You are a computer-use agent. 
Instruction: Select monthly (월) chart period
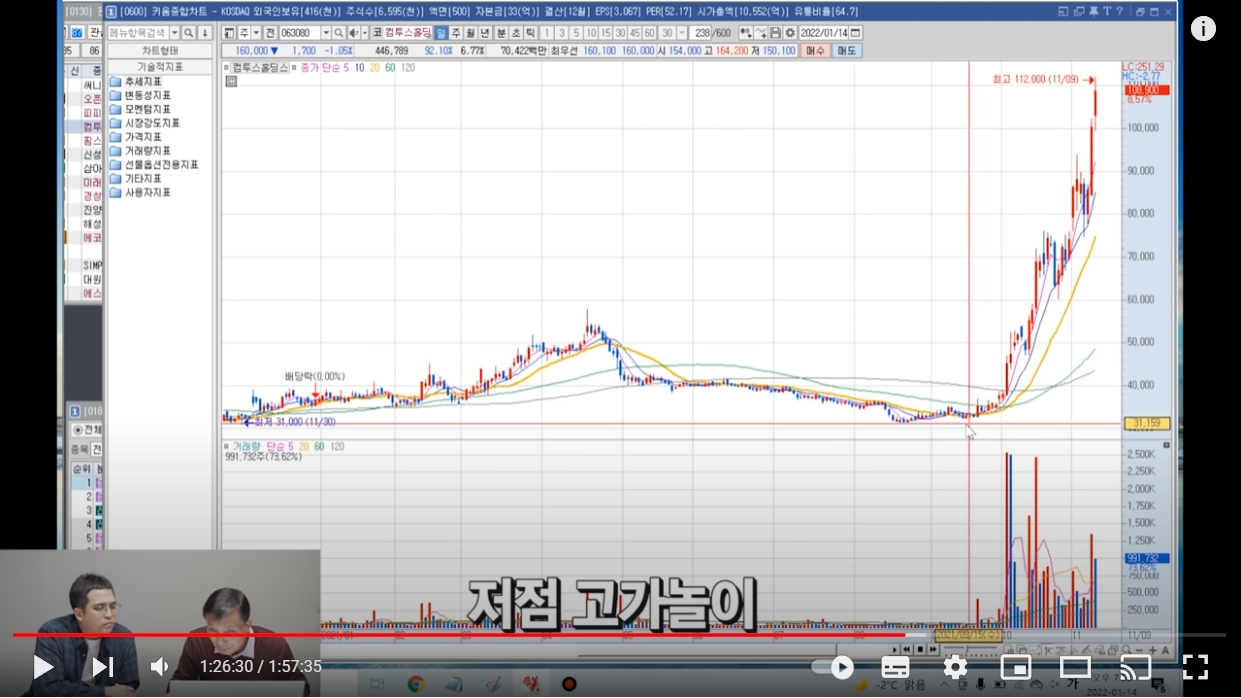[x=471, y=33]
